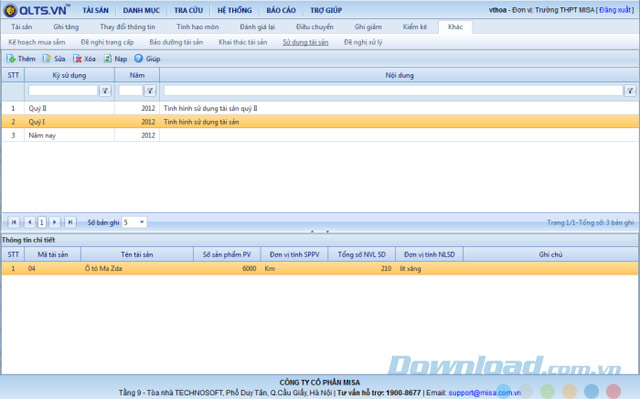Click Ghi chú column header
The image size is (640, 399).
[x=551, y=254]
